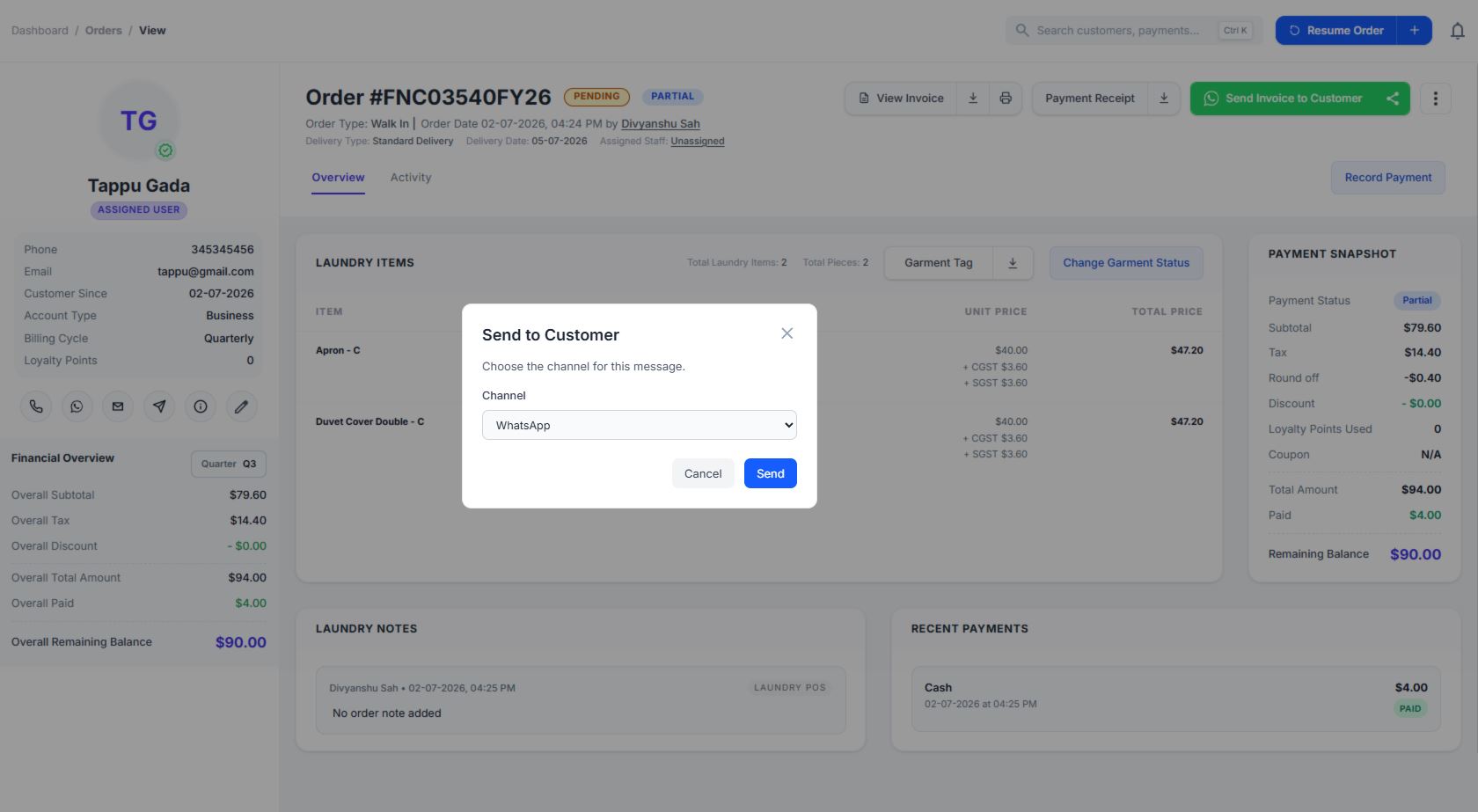This screenshot has width=1478, height=812.
Task: Click the Duvet Cover Double - C item
Action: coord(369,421)
